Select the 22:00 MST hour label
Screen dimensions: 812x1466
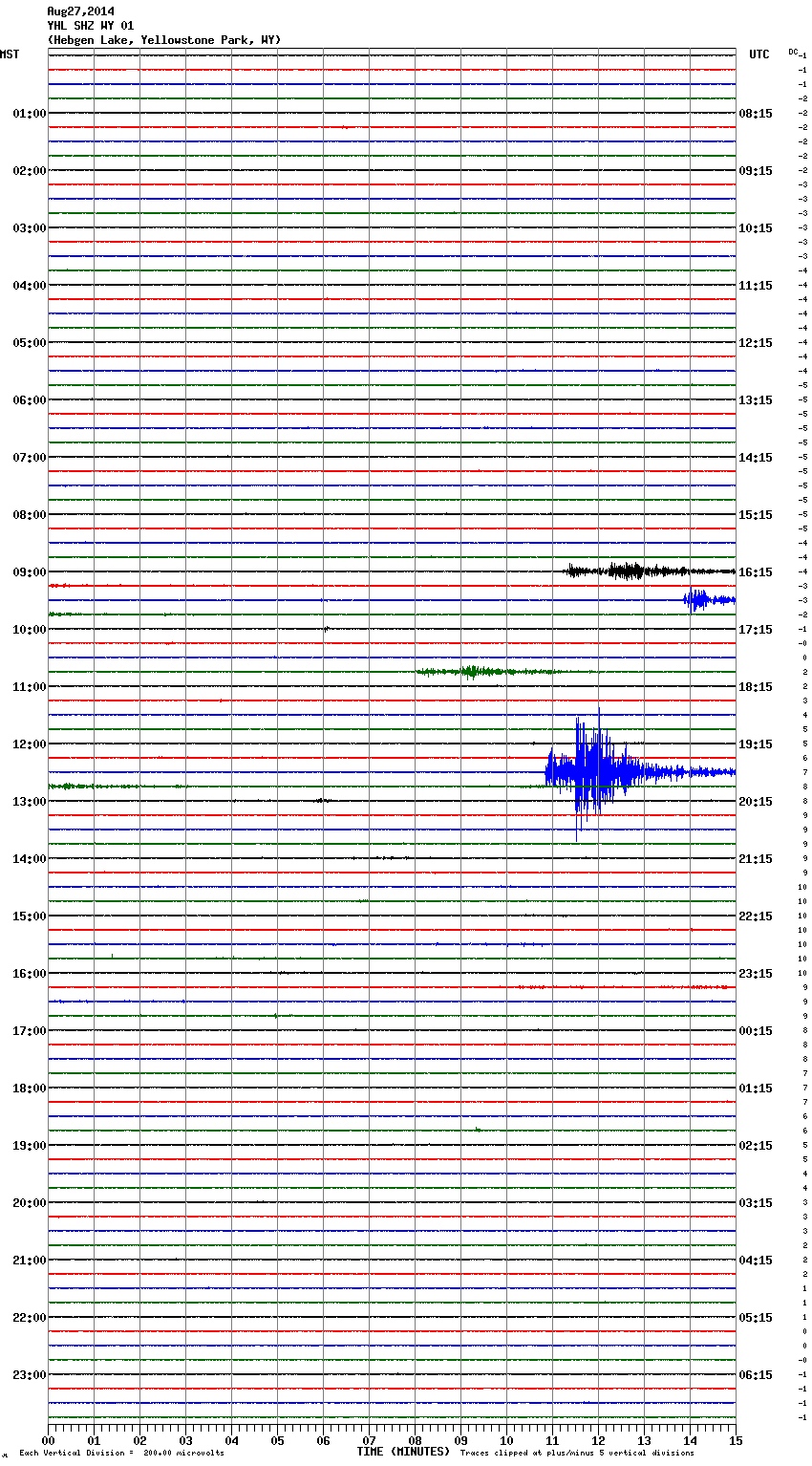pyautogui.click(x=30, y=1318)
